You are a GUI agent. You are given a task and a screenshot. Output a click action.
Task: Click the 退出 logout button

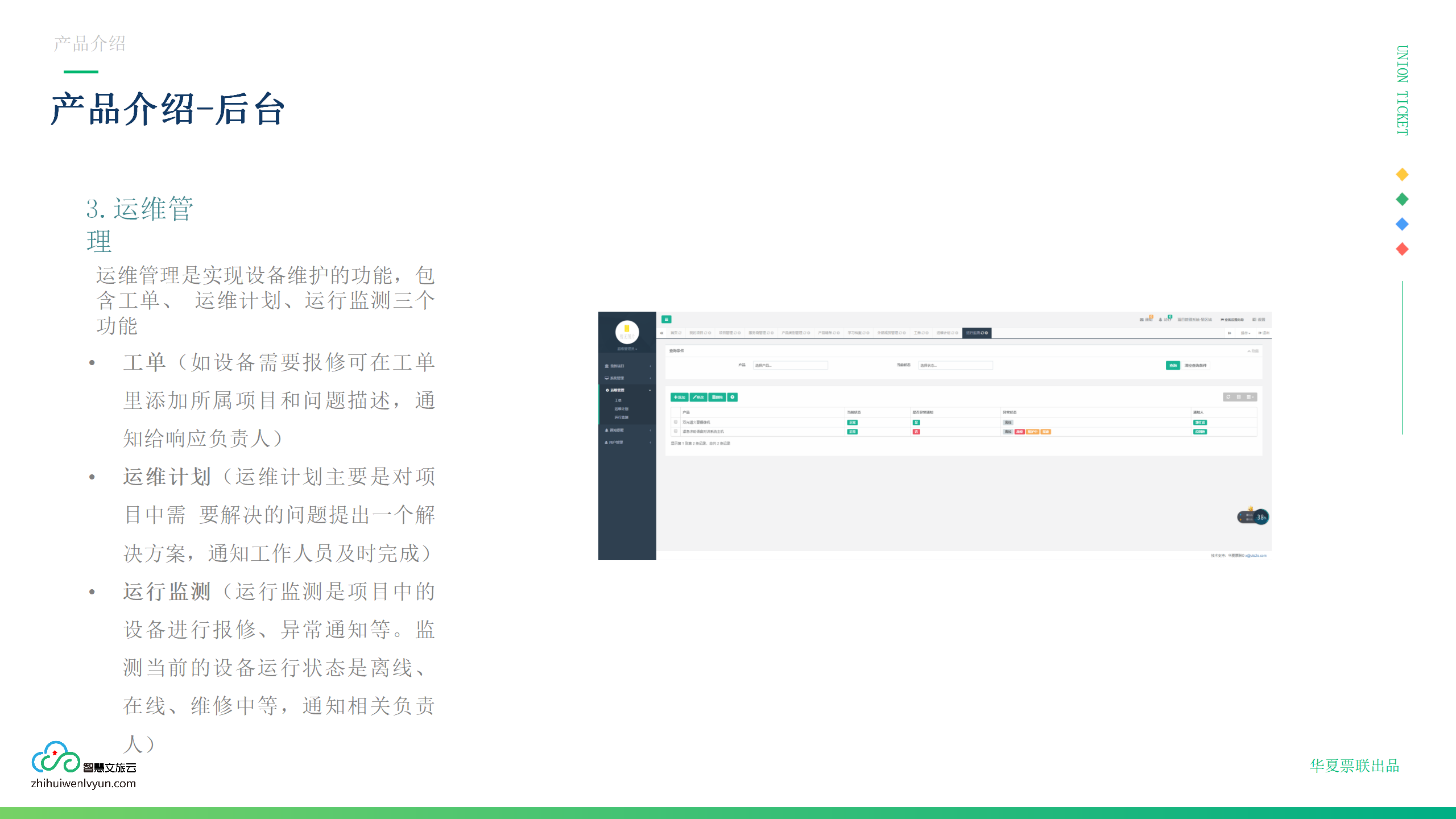click(1263, 333)
